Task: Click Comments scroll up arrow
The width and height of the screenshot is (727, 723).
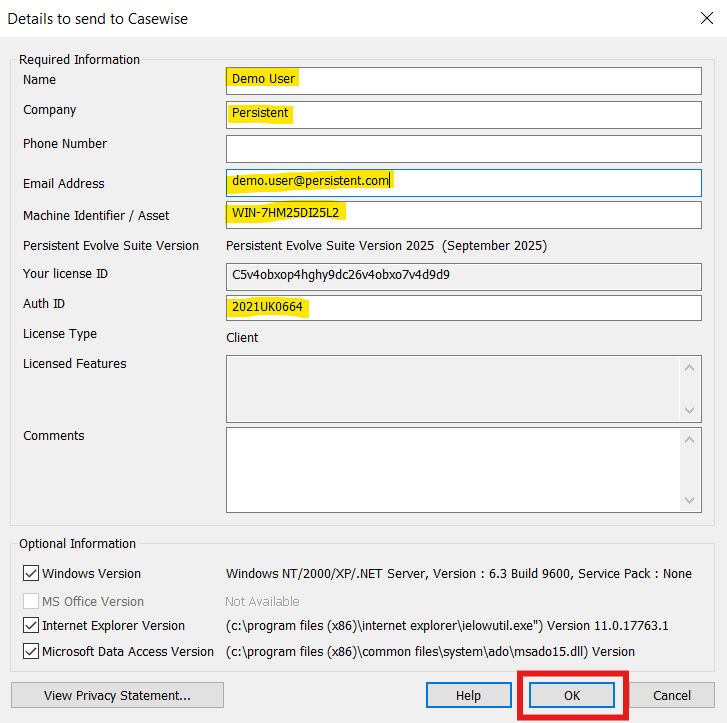Action: click(x=689, y=440)
